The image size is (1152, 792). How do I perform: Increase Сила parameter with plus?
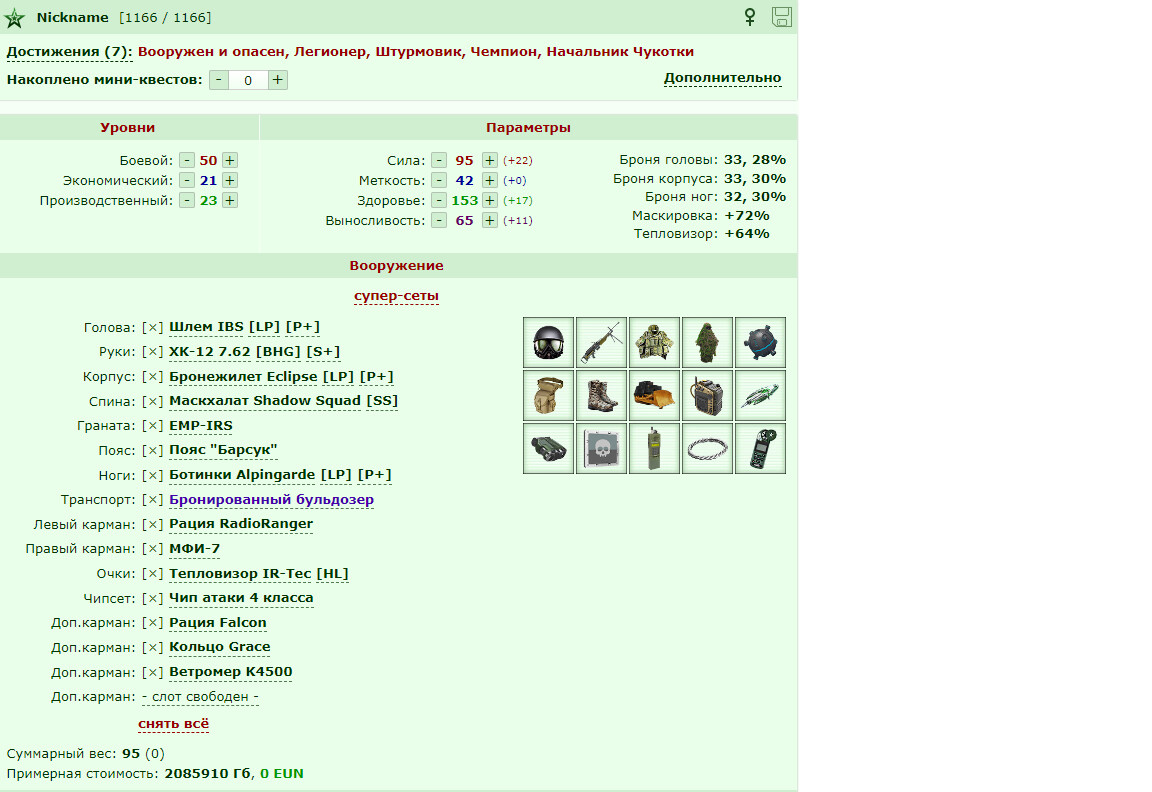[x=490, y=160]
